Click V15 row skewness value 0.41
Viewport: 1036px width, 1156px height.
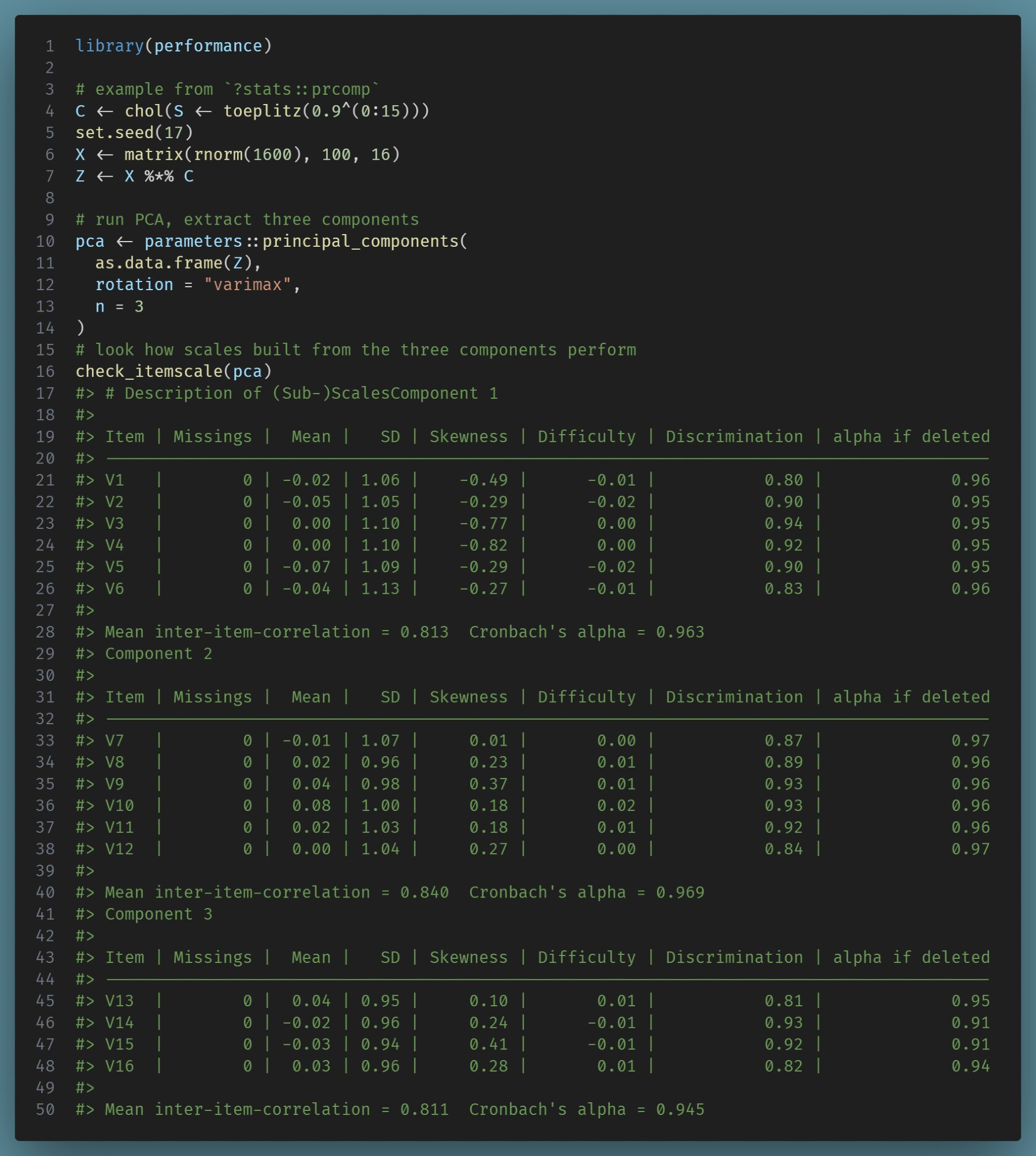(x=489, y=1044)
